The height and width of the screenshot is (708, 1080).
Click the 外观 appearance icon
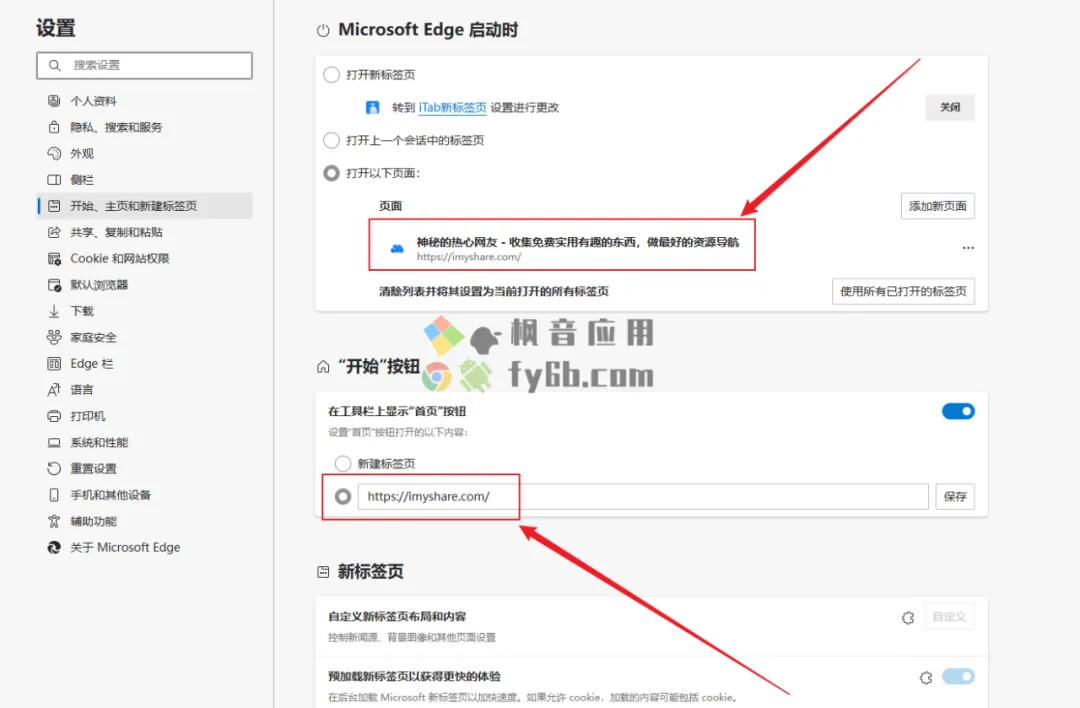click(54, 153)
